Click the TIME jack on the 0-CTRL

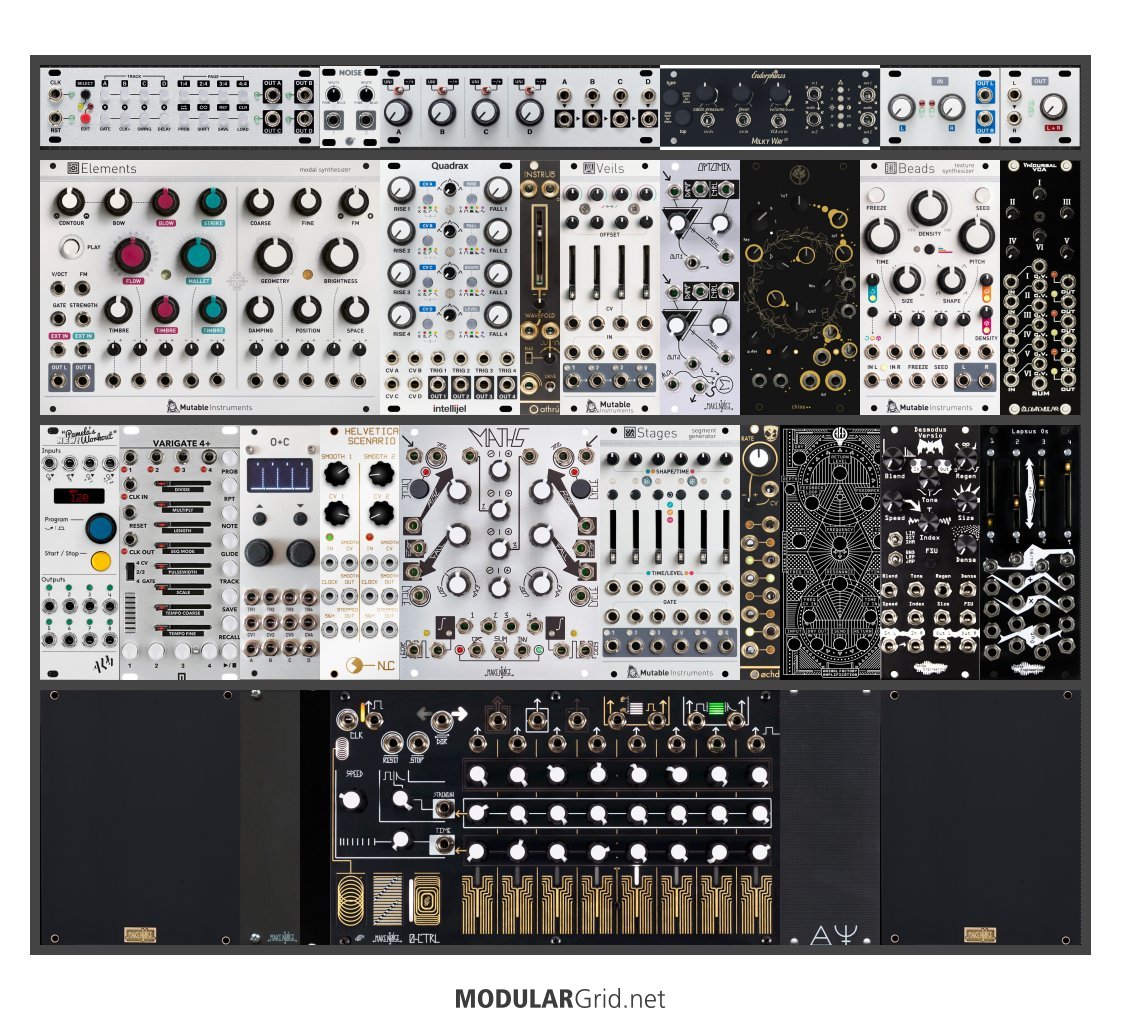pos(444,845)
